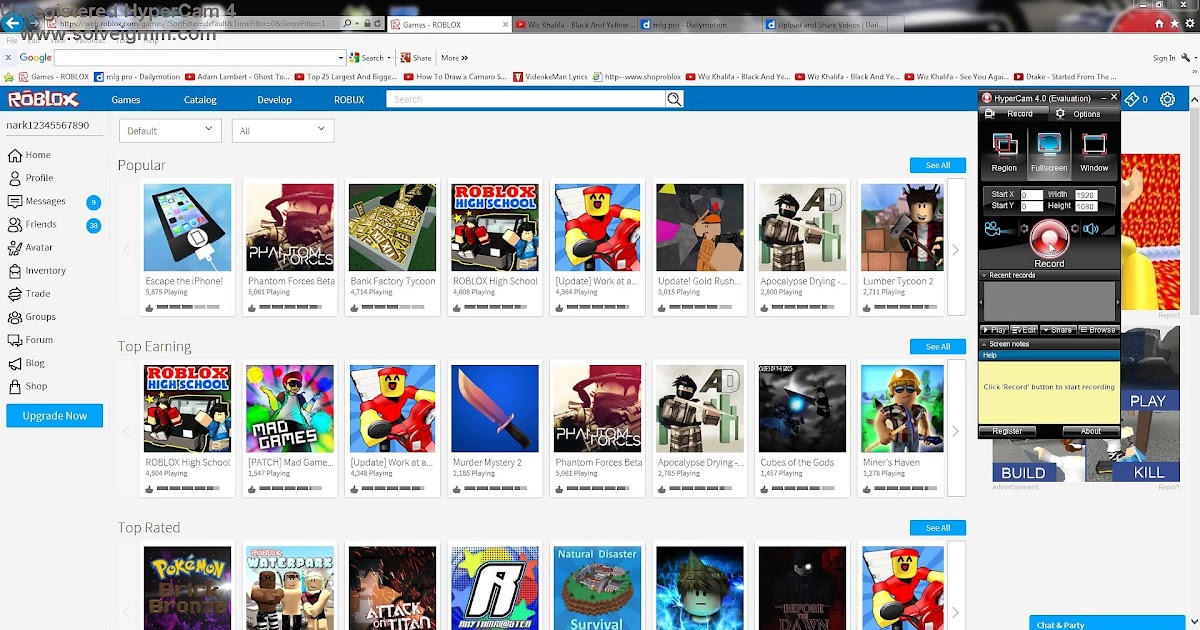Viewport: 1200px width, 630px height.
Task: Open audio settings gear right of Record
Action: coord(1075,229)
